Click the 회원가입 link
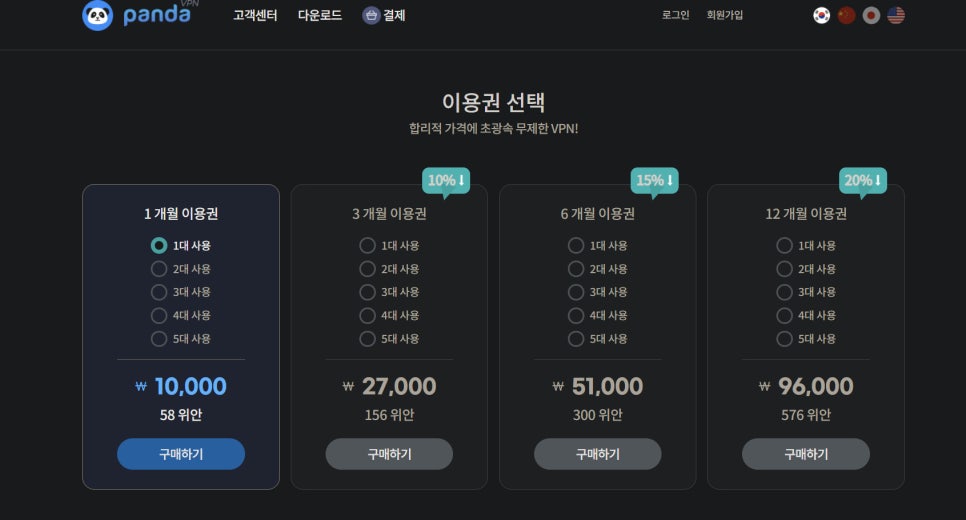The height and width of the screenshot is (520, 966). point(724,15)
